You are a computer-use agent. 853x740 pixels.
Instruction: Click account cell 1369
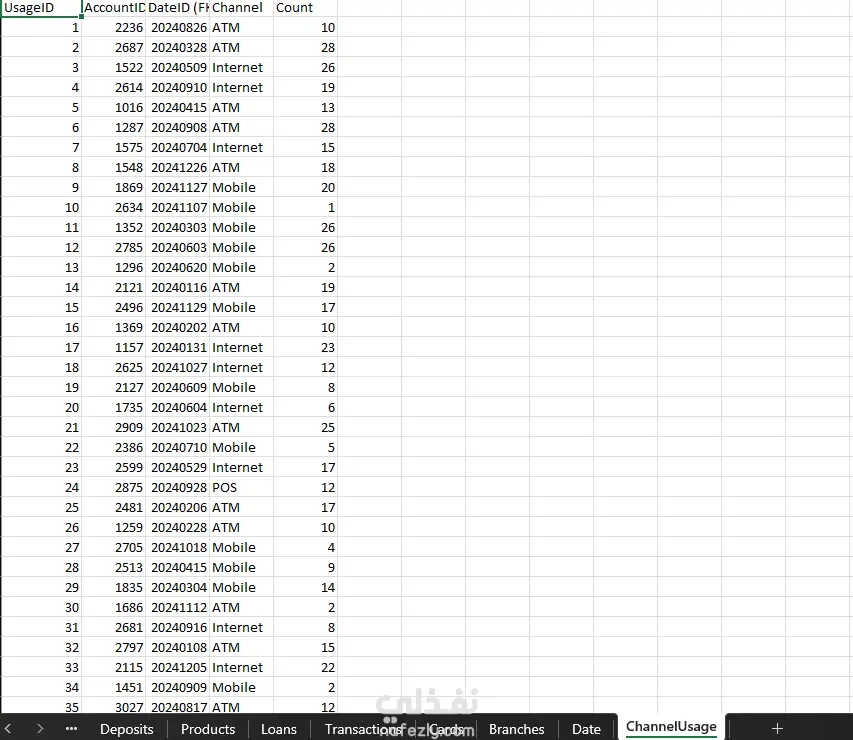114,328
